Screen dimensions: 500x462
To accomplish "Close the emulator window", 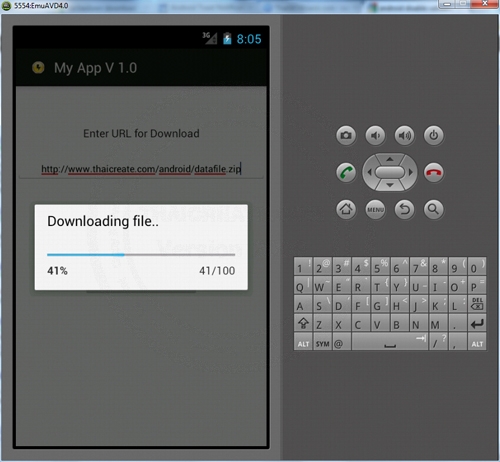I will (x=485, y=4).
